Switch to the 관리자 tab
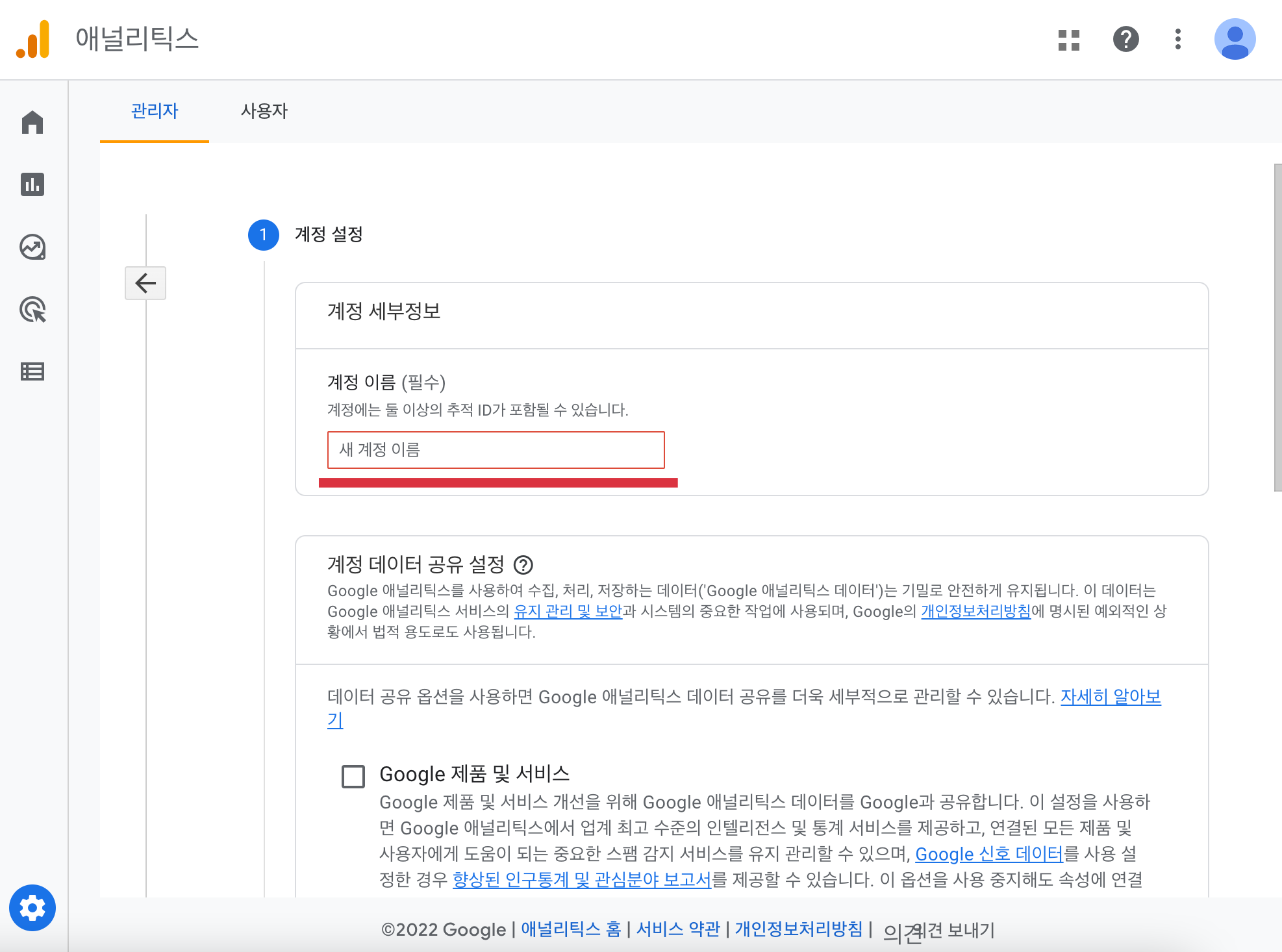The width and height of the screenshot is (1282, 952). pos(155,111)
